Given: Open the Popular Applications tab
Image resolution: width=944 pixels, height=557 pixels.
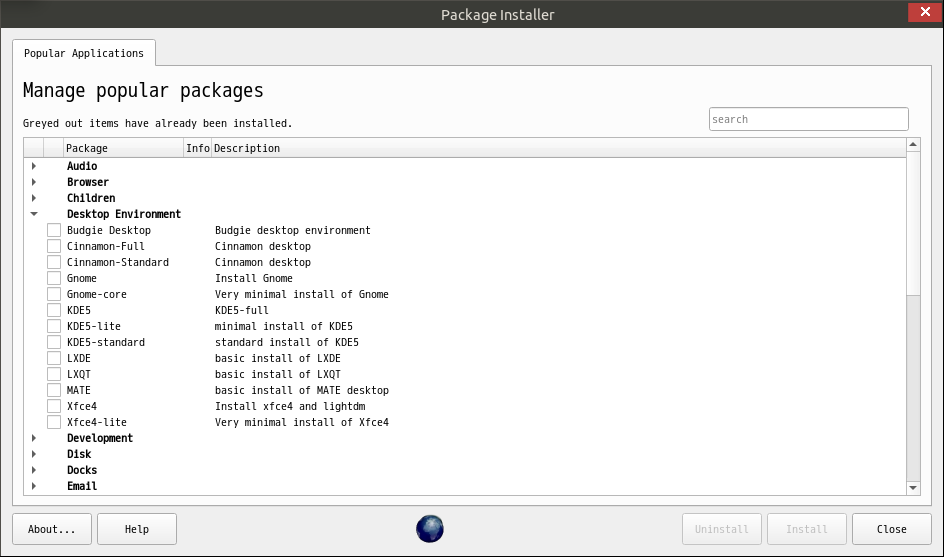Looking at the screenshot, I should point(84,53).
